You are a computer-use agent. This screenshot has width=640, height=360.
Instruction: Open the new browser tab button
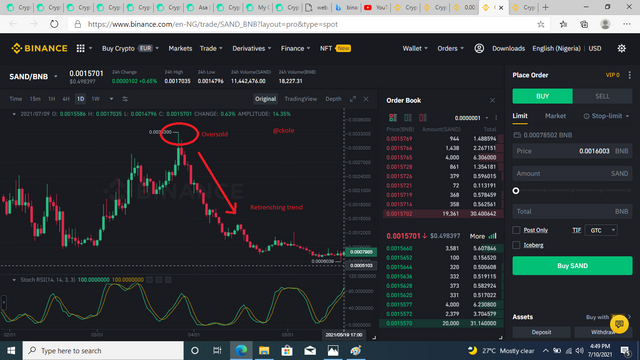545,7
